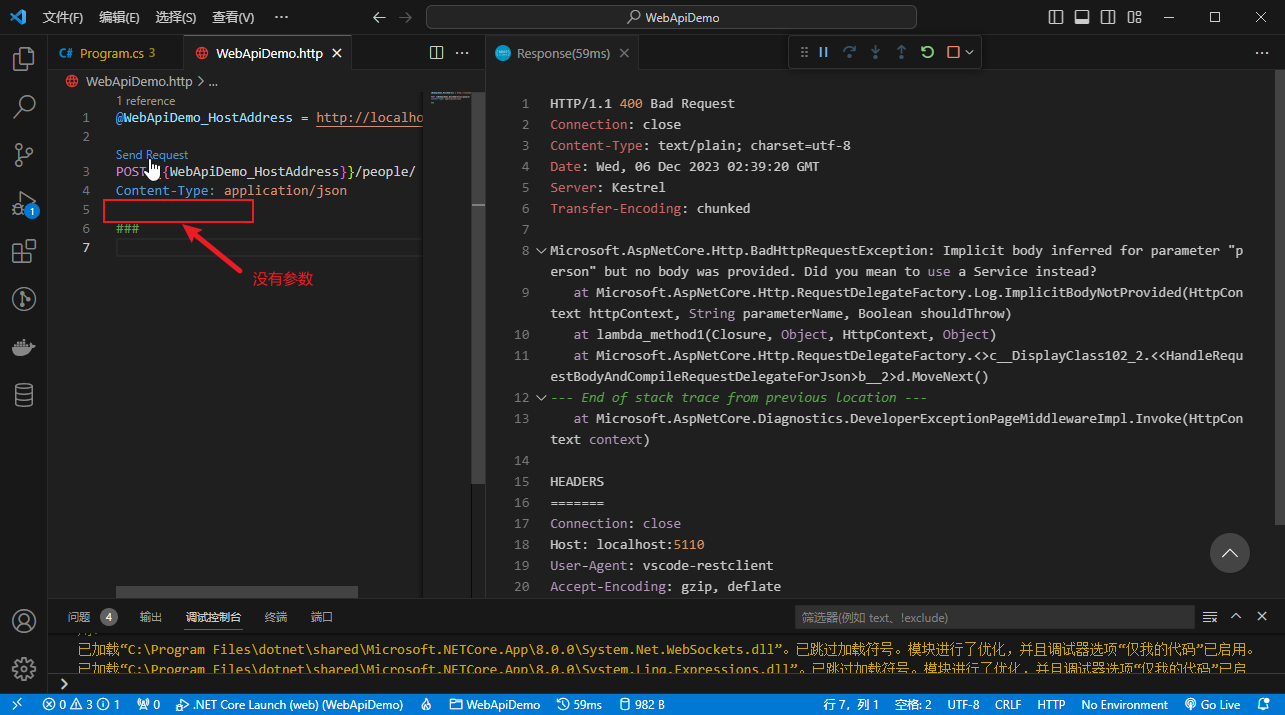Collapse fold at response line 12
Image resolution: width=1285 pixels, height=715 pixels.
point(541,397)
